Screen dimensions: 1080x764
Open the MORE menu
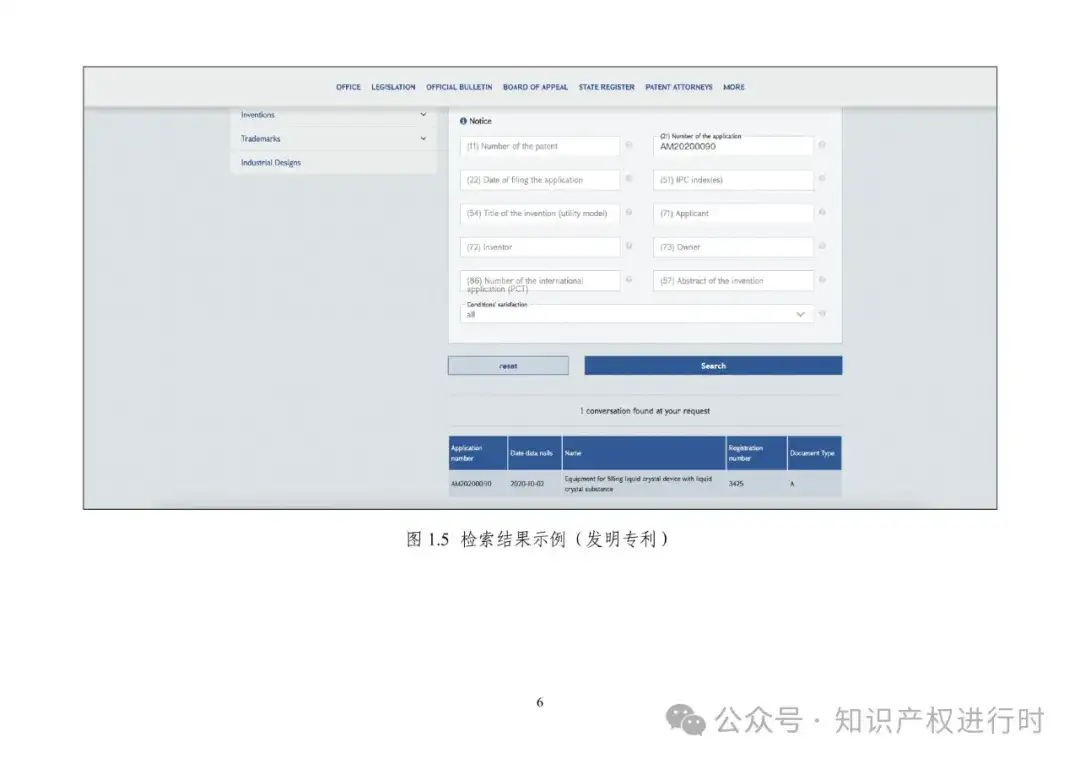tap(734, 87)
